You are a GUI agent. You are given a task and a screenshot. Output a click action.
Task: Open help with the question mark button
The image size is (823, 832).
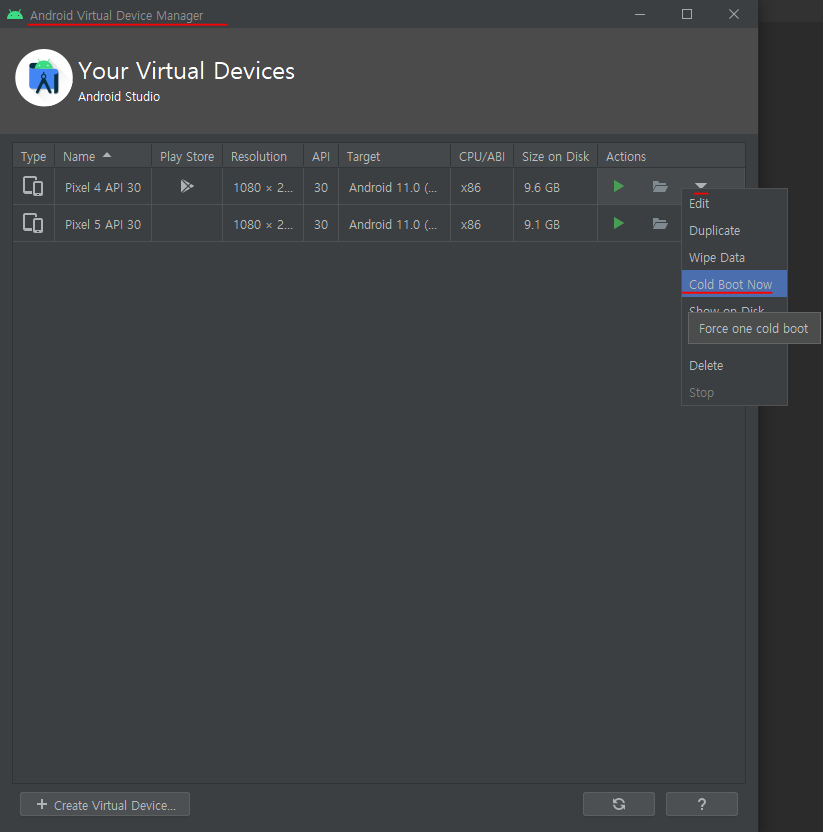point(701,804)
